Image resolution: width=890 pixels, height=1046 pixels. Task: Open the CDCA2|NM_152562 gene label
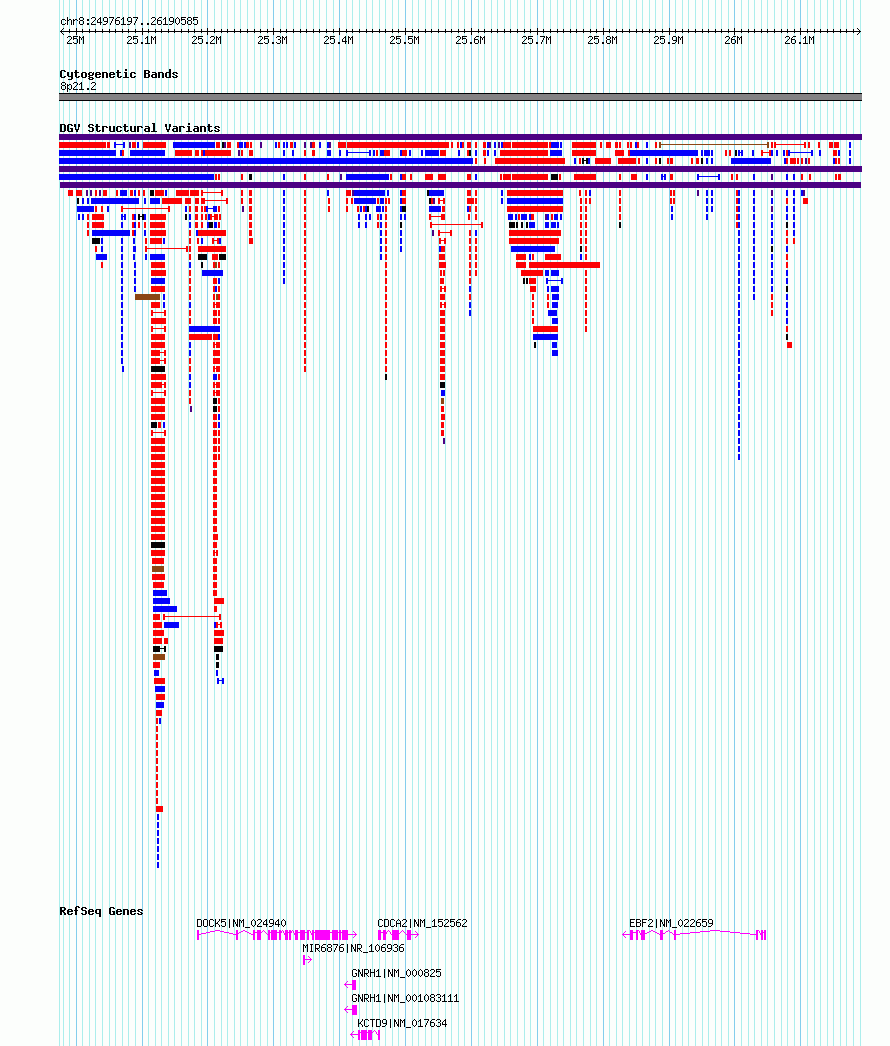pyautogui.click(x=422, y=923)
